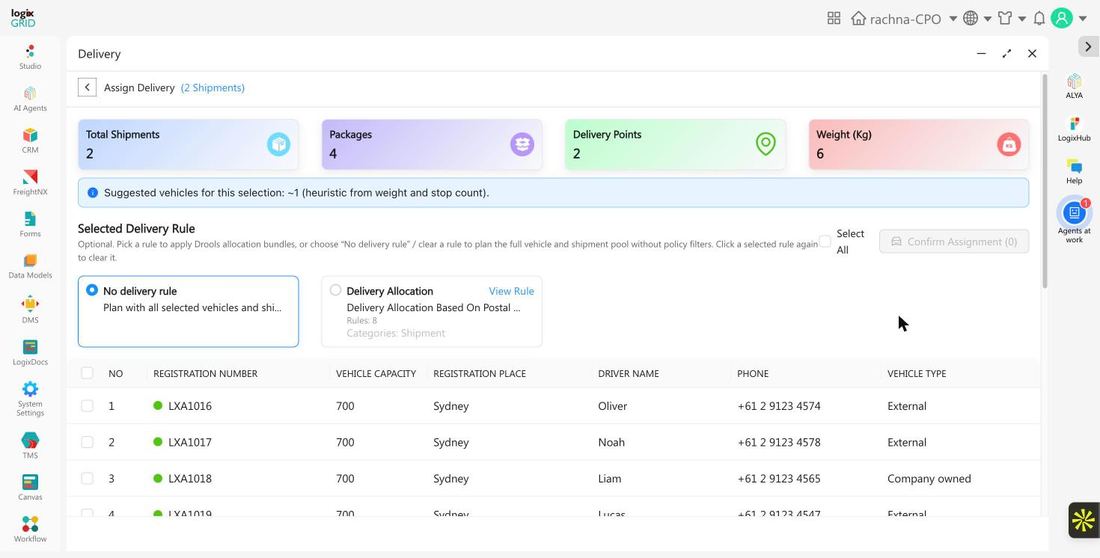Screen dimensions: 1100x558
Task: Go back from Assign Delivery
Action: coord(87,88)
